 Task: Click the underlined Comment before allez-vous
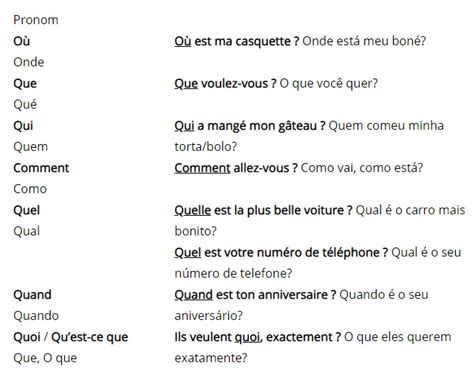pos(202,168)
